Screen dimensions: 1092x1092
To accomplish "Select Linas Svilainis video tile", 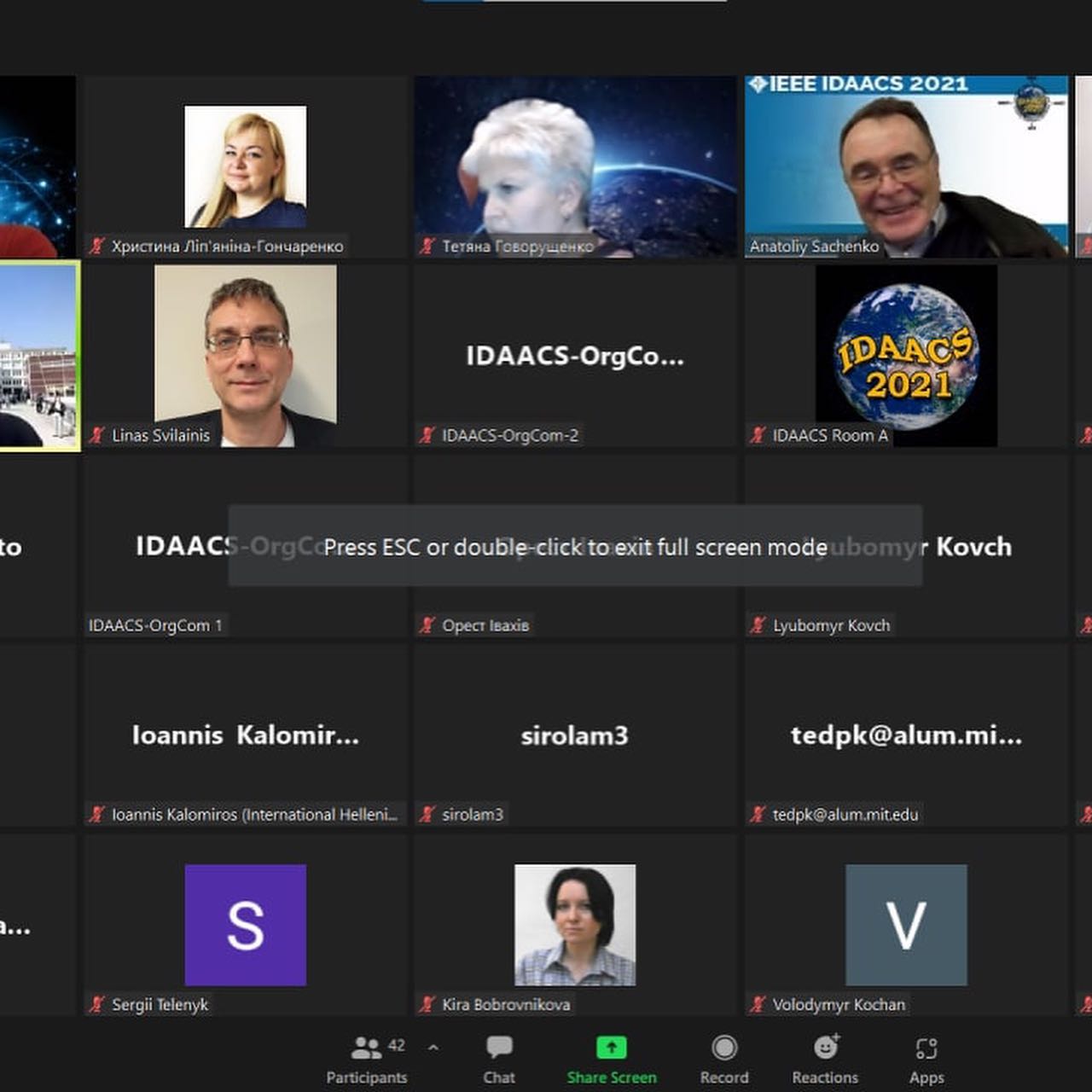I will (246, 356).
